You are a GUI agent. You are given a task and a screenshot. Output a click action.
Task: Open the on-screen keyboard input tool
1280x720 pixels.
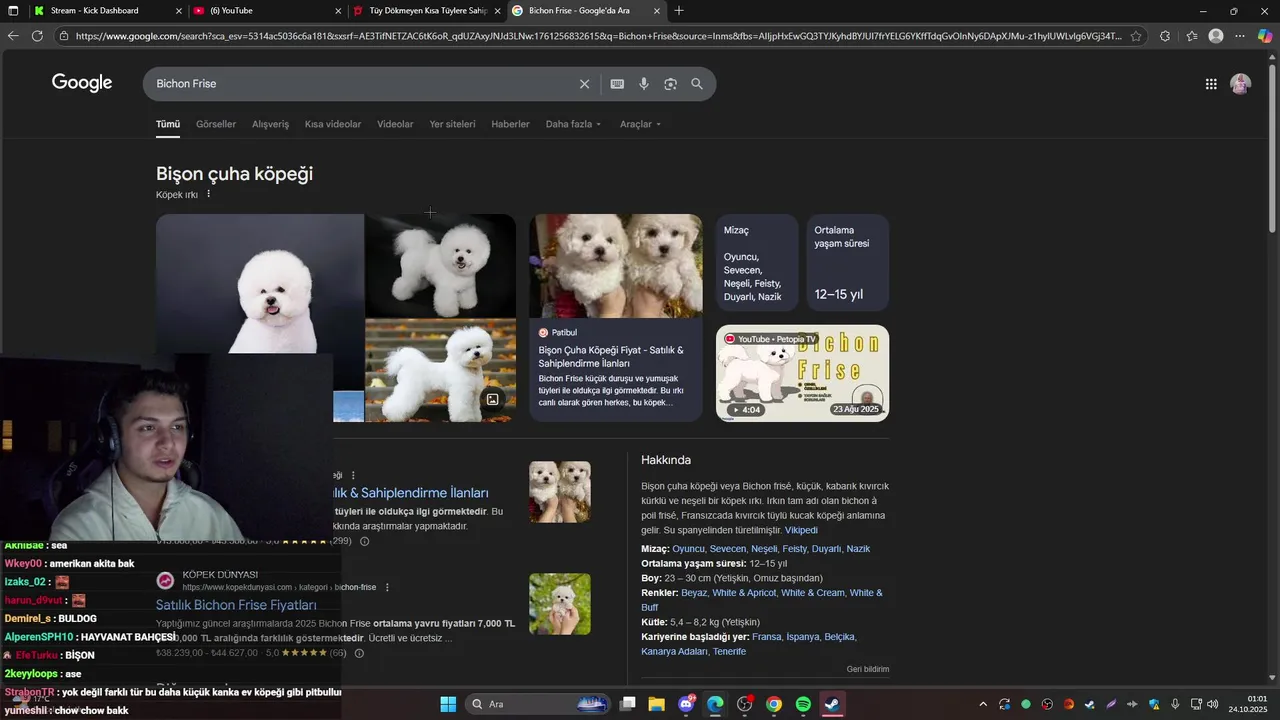[x=617, y=84]
